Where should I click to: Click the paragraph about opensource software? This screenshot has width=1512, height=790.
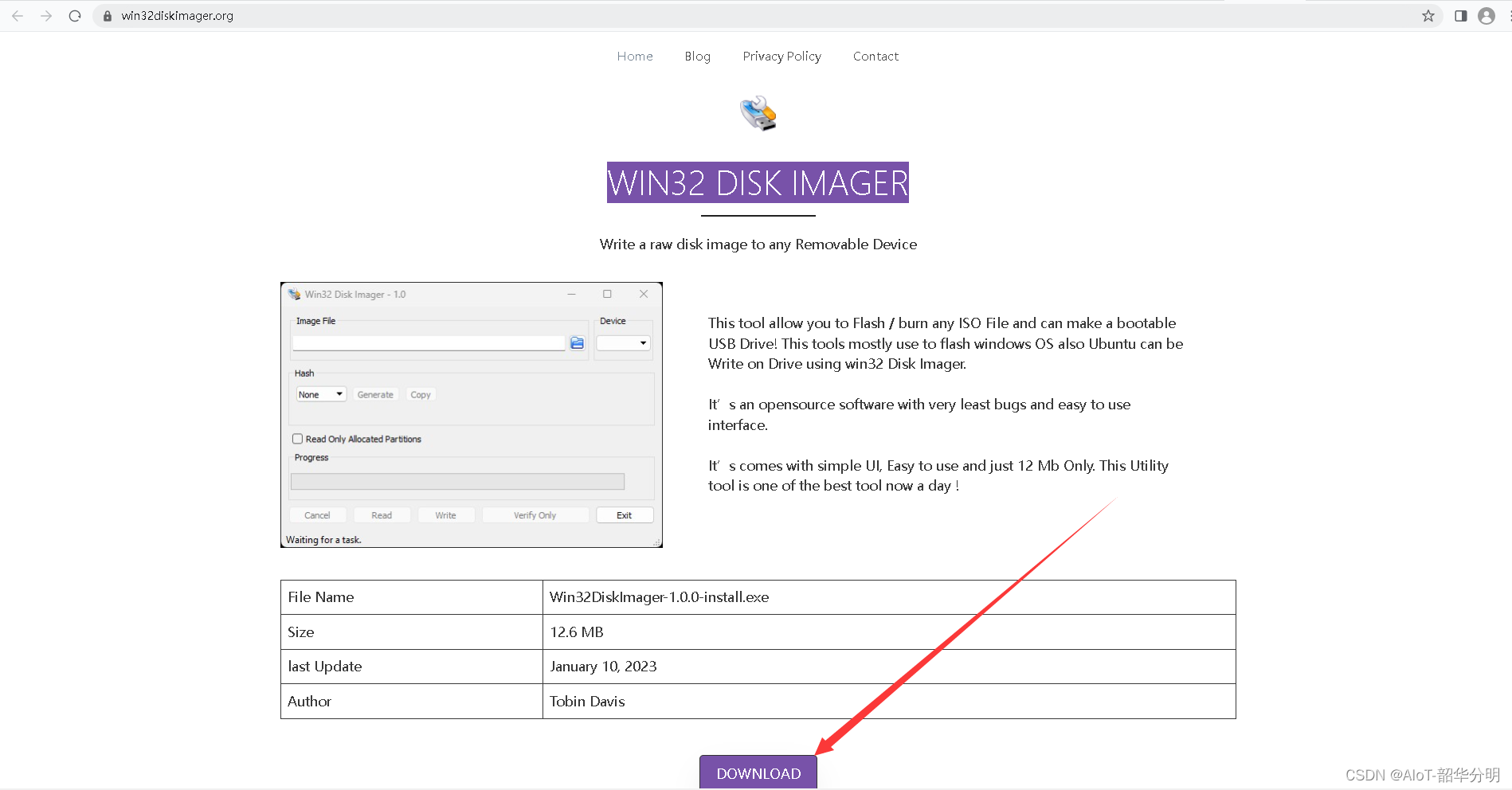pos(919,415)
